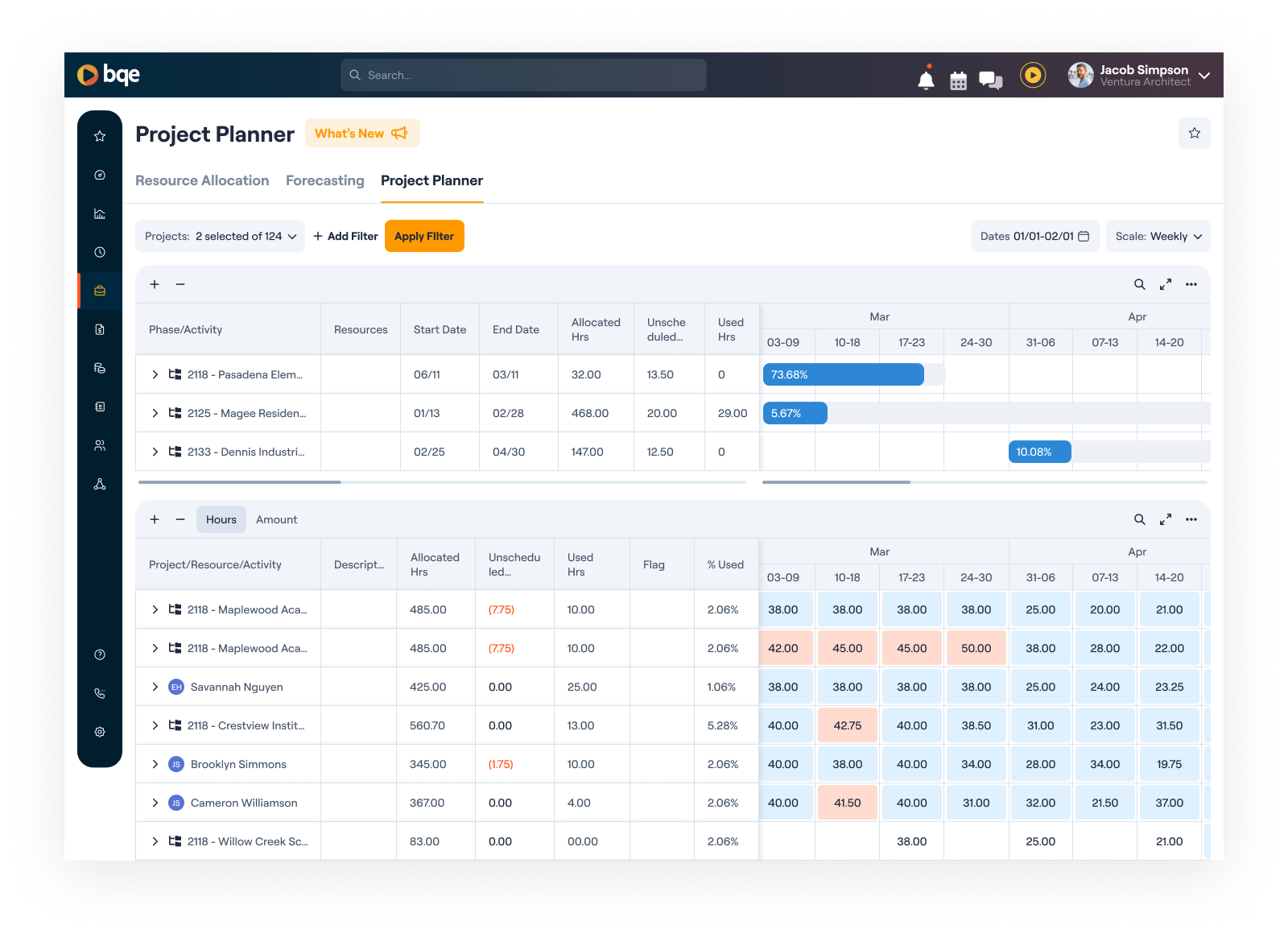The width and height of the screenshot is (1288, 937).
Task: Click the Apply Filter button
Action: 424,236
